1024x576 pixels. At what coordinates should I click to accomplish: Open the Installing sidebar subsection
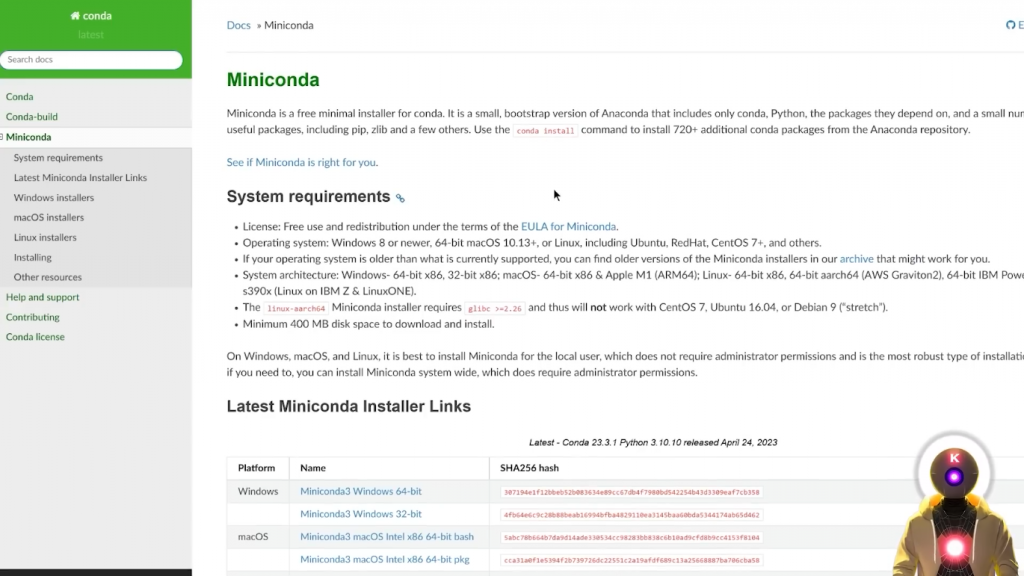[33, 257]
